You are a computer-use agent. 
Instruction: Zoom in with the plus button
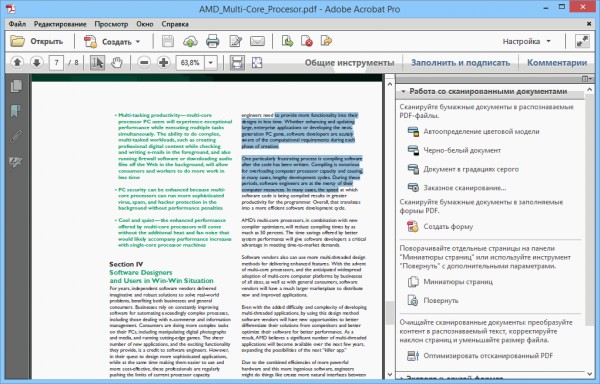click(x=163, y=62)
